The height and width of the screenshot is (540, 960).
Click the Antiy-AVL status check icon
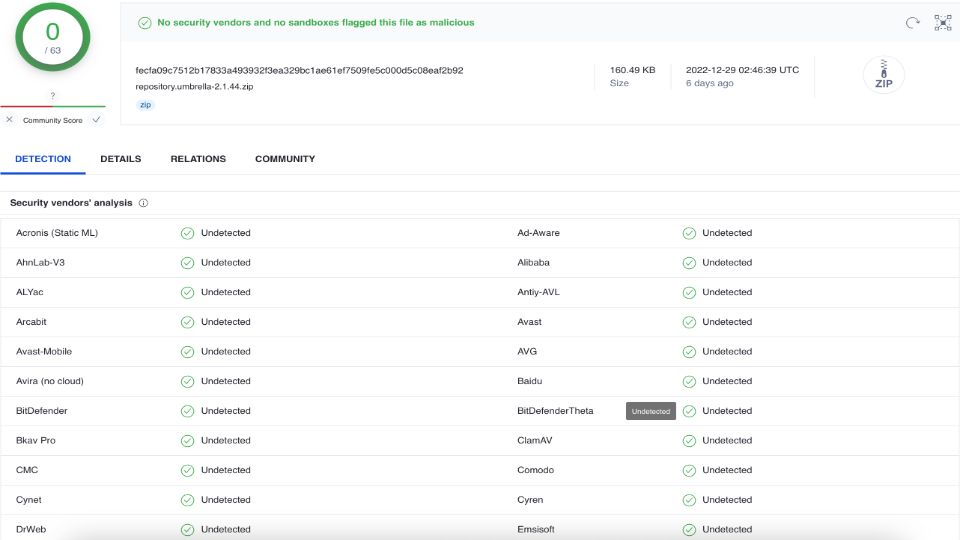point(689,293)
